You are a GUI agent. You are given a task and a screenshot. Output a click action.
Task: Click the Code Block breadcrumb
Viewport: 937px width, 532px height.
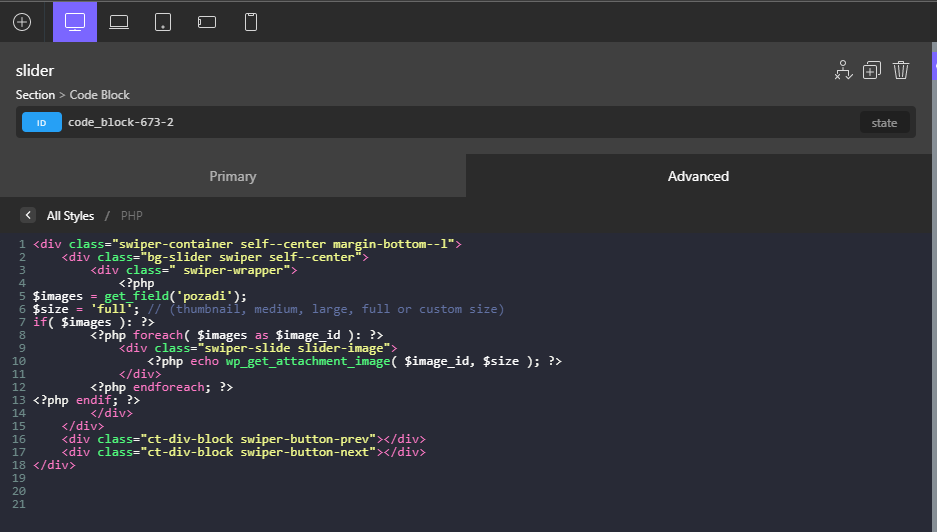(99, 94)
